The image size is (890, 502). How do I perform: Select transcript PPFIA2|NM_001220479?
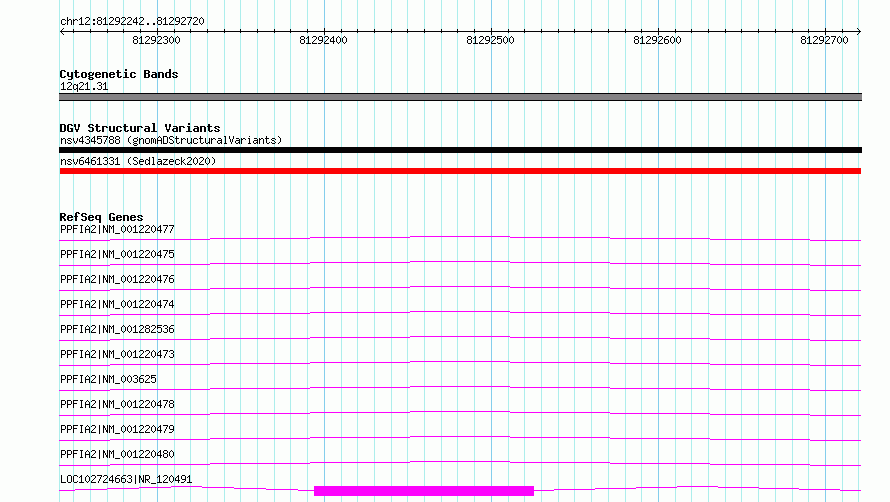pos(117,429)
